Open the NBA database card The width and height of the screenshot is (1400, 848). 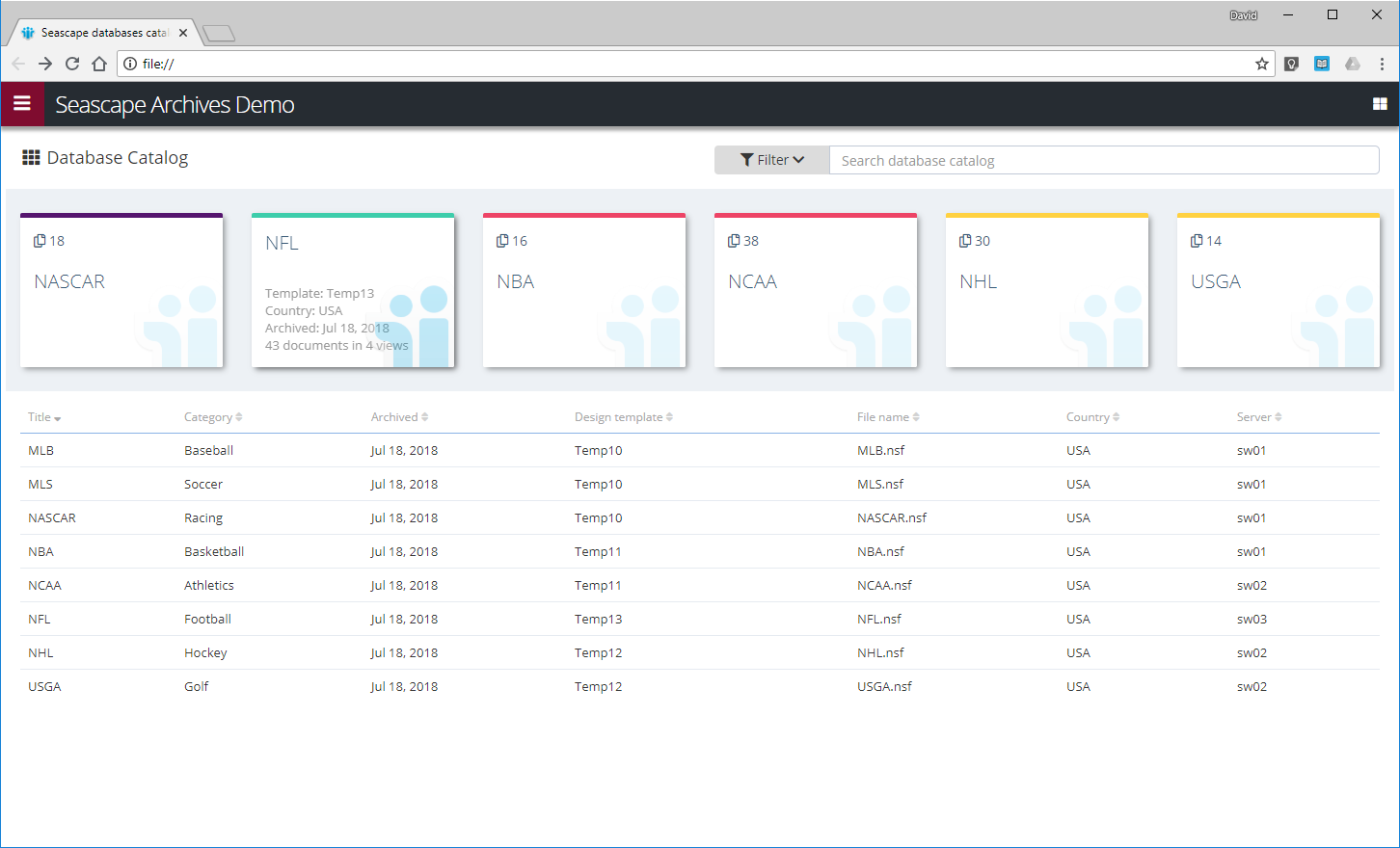click(584, 290)
